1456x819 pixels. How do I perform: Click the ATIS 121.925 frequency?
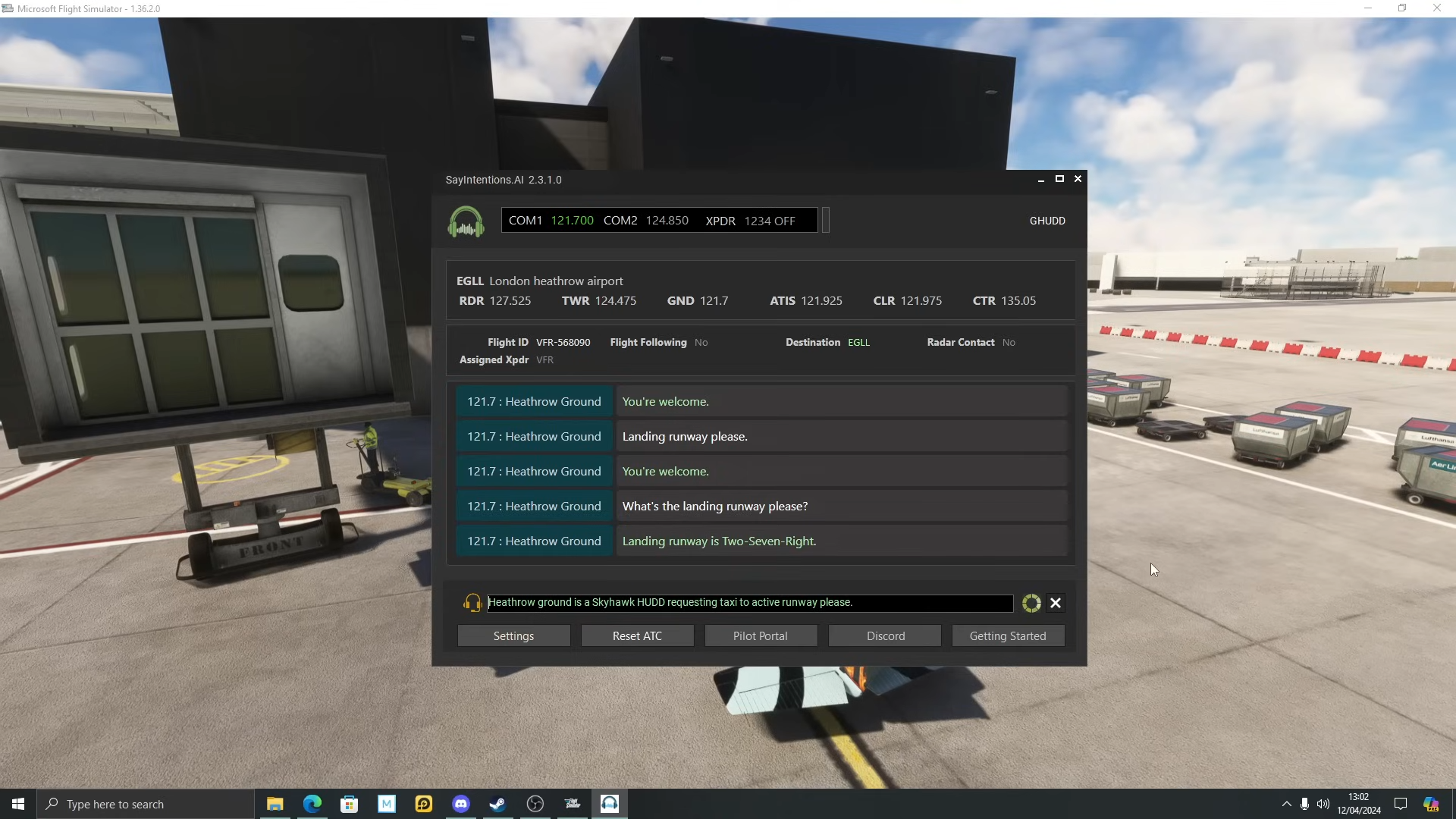click(x=806, y=301)
